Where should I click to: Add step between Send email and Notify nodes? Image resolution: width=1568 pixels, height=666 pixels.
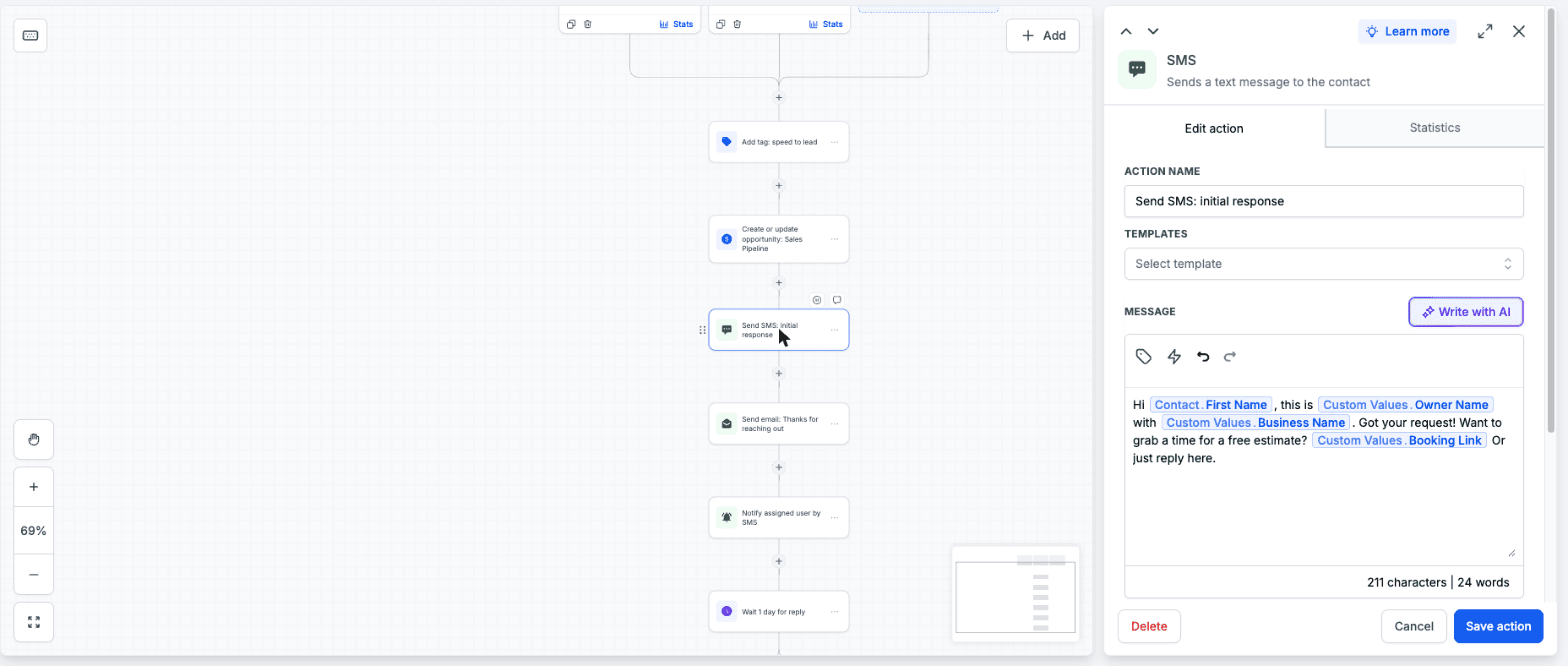pos(779,467)
